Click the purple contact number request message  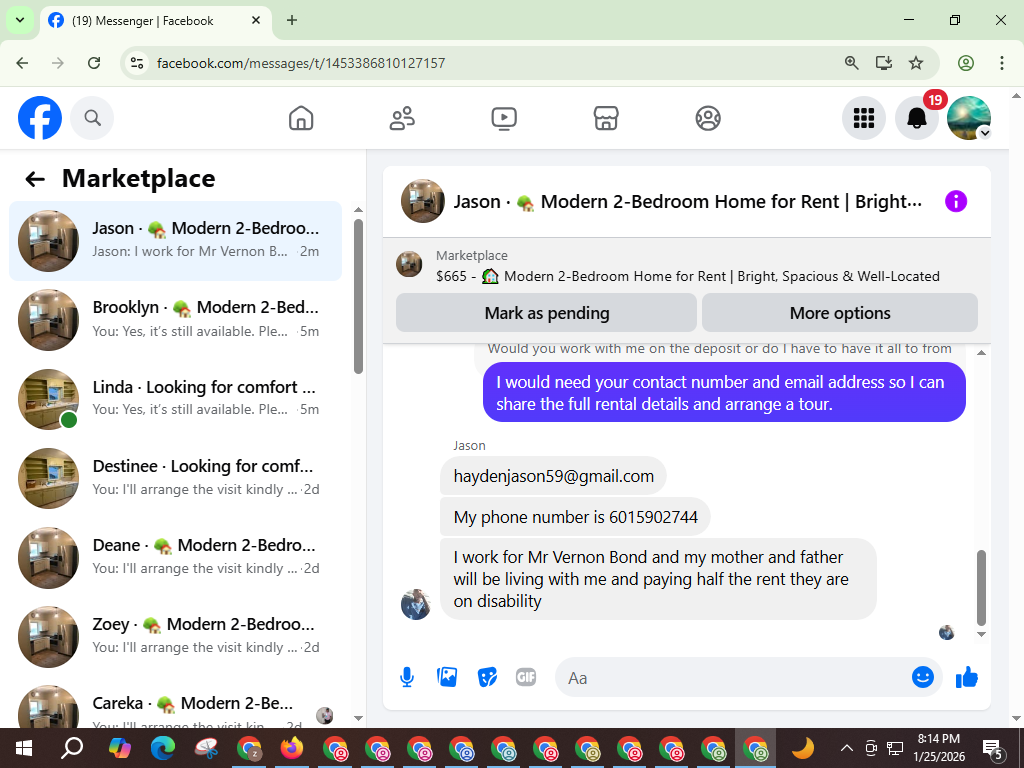724,392
